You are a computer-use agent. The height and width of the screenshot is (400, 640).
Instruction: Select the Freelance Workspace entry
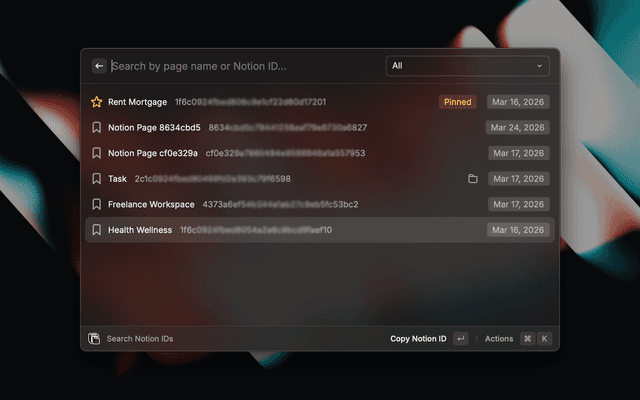(152, 204)
